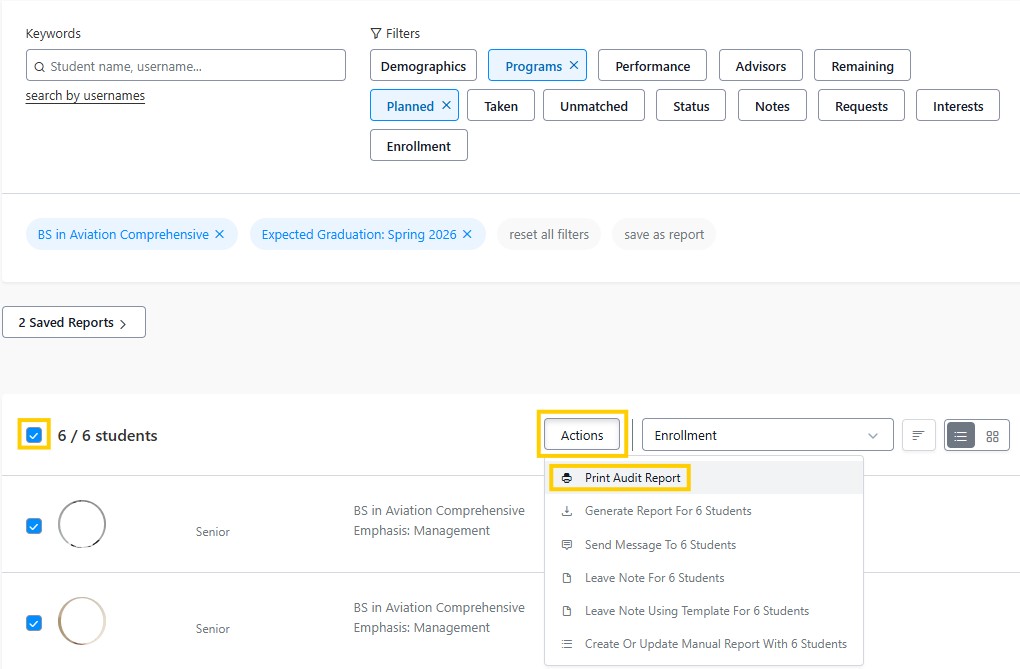Expand the 2 Saved Reports panel
This screenshot has height=669, width=1020.
click(x=74, y=322)
